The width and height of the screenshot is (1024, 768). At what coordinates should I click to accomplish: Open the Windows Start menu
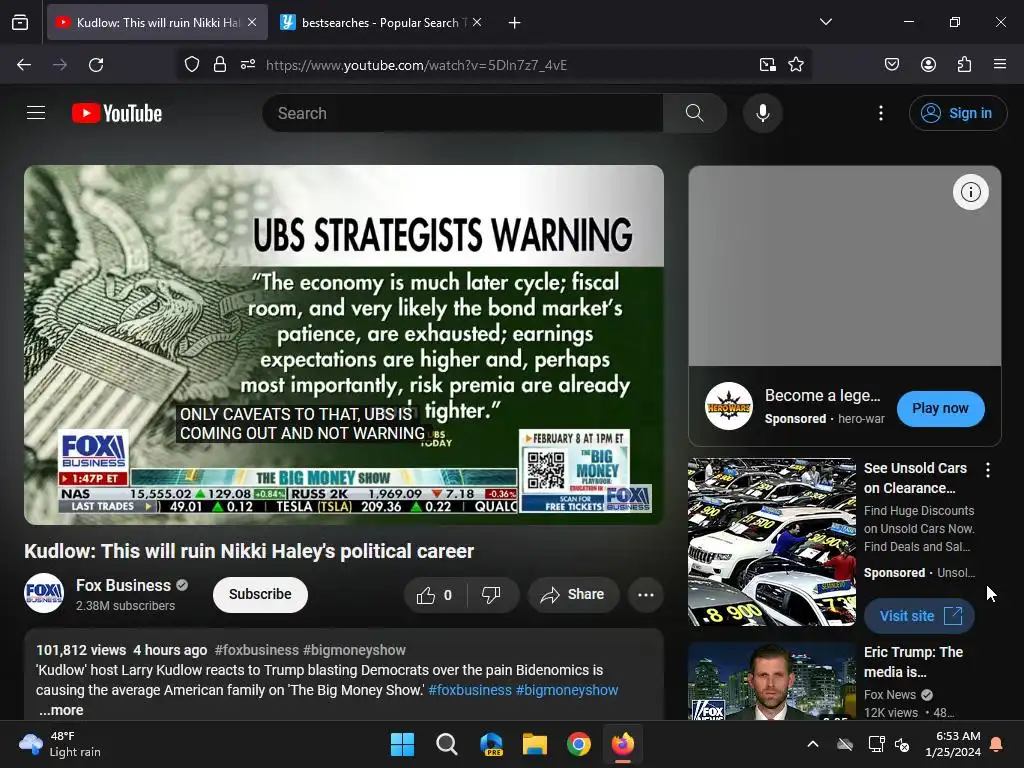pos(402,744)
